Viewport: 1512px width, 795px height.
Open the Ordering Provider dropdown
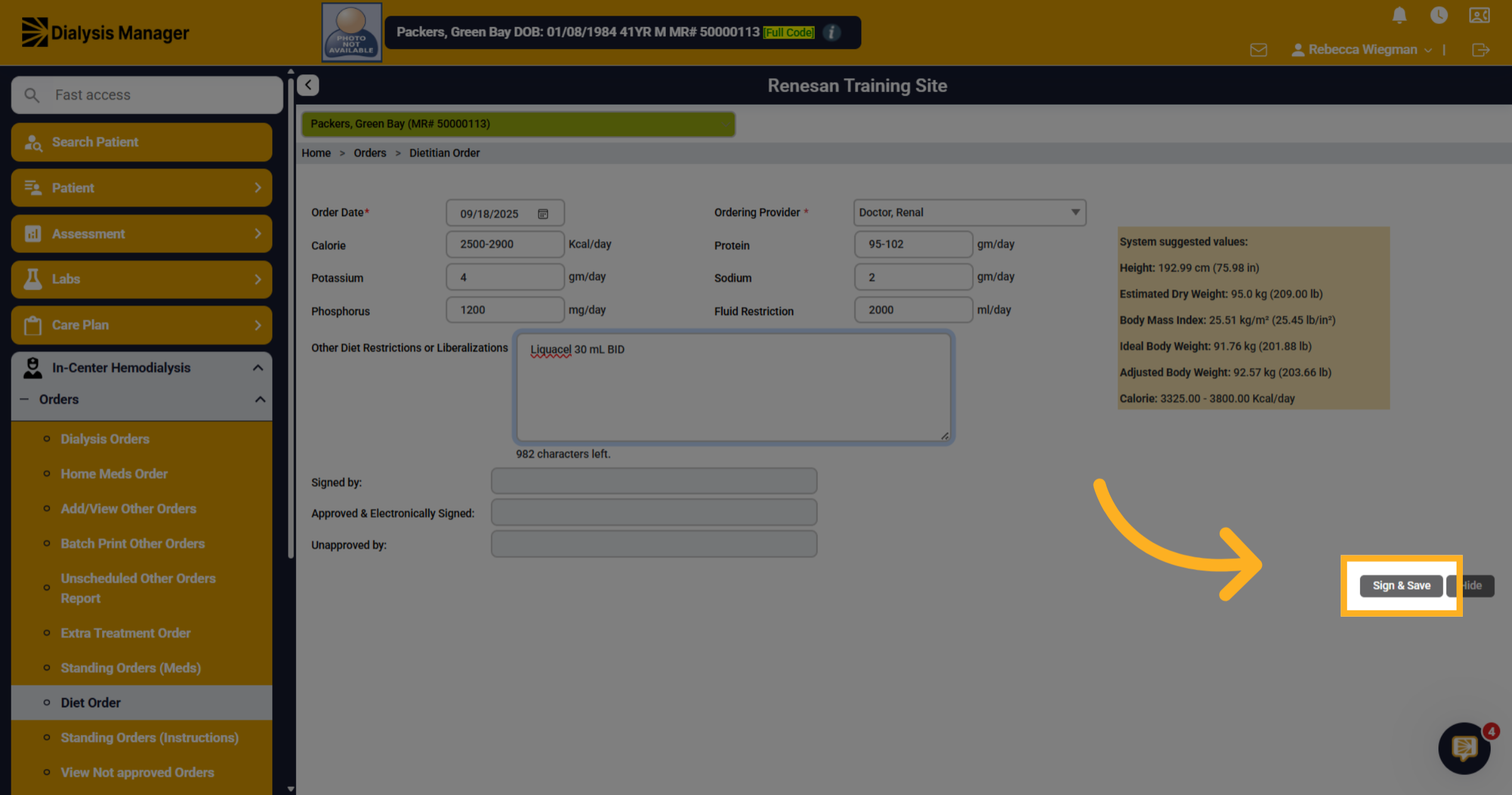(x=970, y=212)
